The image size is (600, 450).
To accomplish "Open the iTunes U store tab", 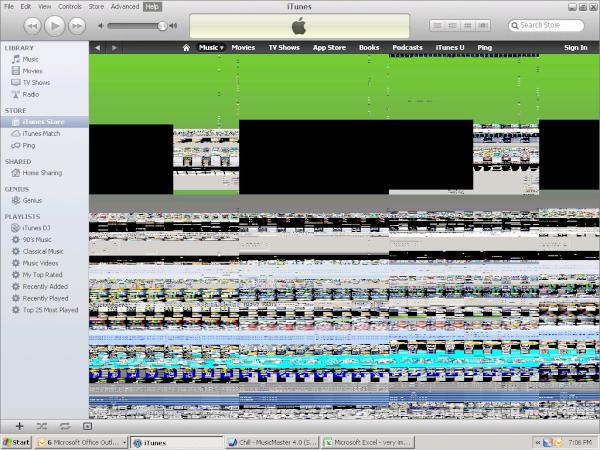I will coord(450,47).
